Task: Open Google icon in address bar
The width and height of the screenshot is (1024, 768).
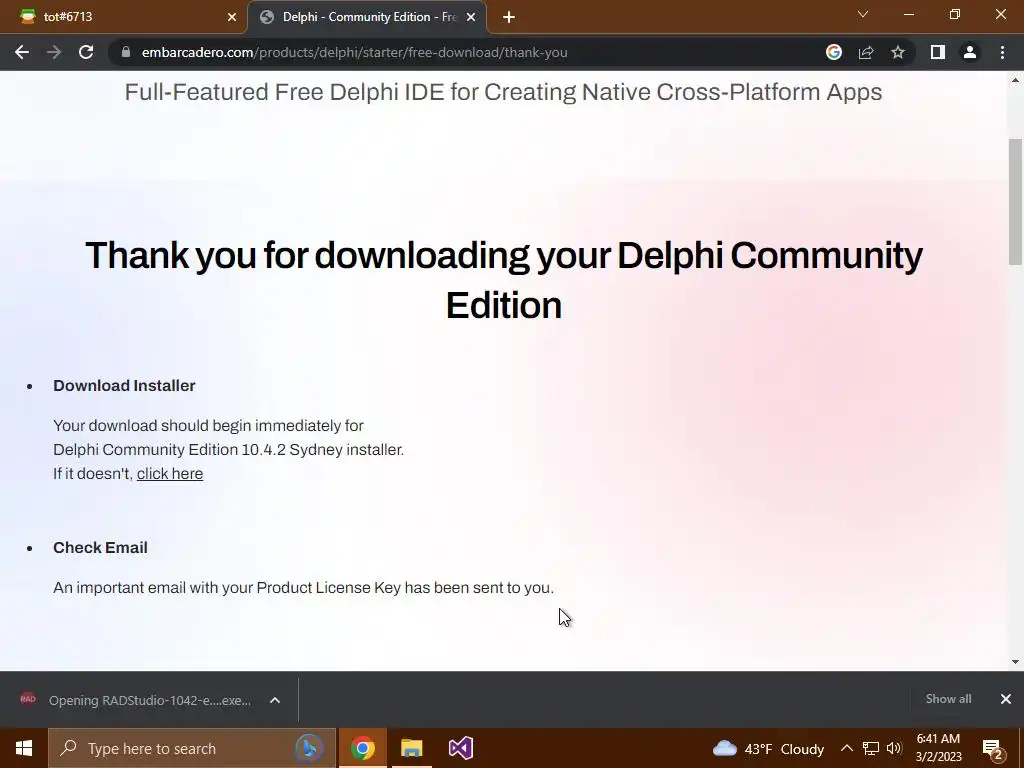Action: (x=833, y=52)
